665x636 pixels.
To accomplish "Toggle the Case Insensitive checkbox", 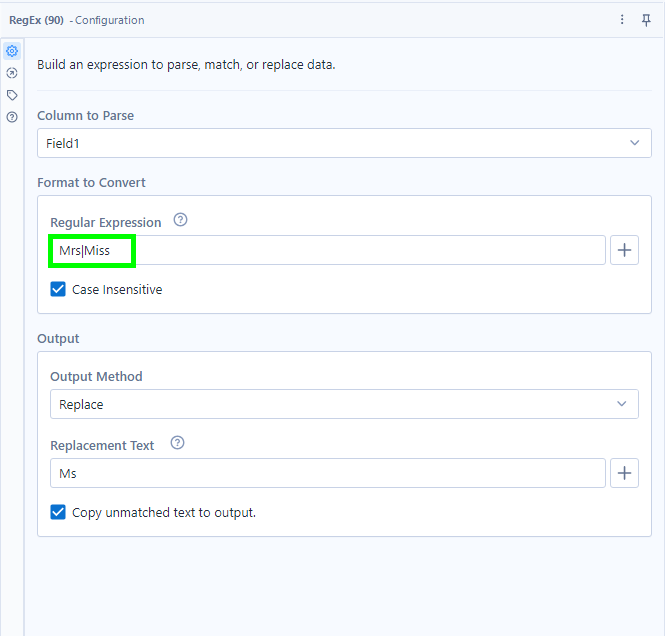I will point(59,290).
